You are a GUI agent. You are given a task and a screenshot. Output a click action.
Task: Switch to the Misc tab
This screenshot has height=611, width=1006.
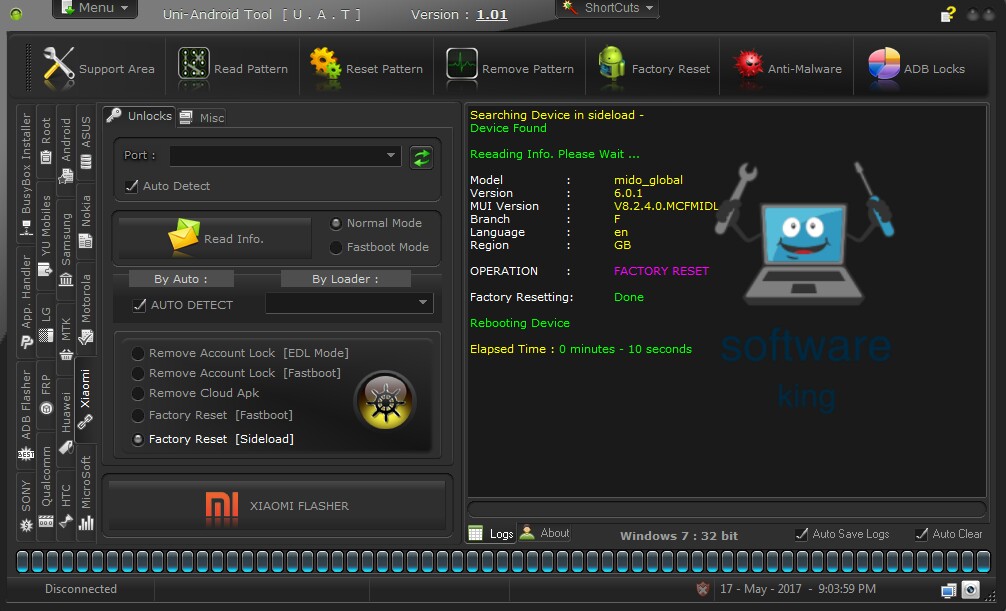[x=202, y=117]
